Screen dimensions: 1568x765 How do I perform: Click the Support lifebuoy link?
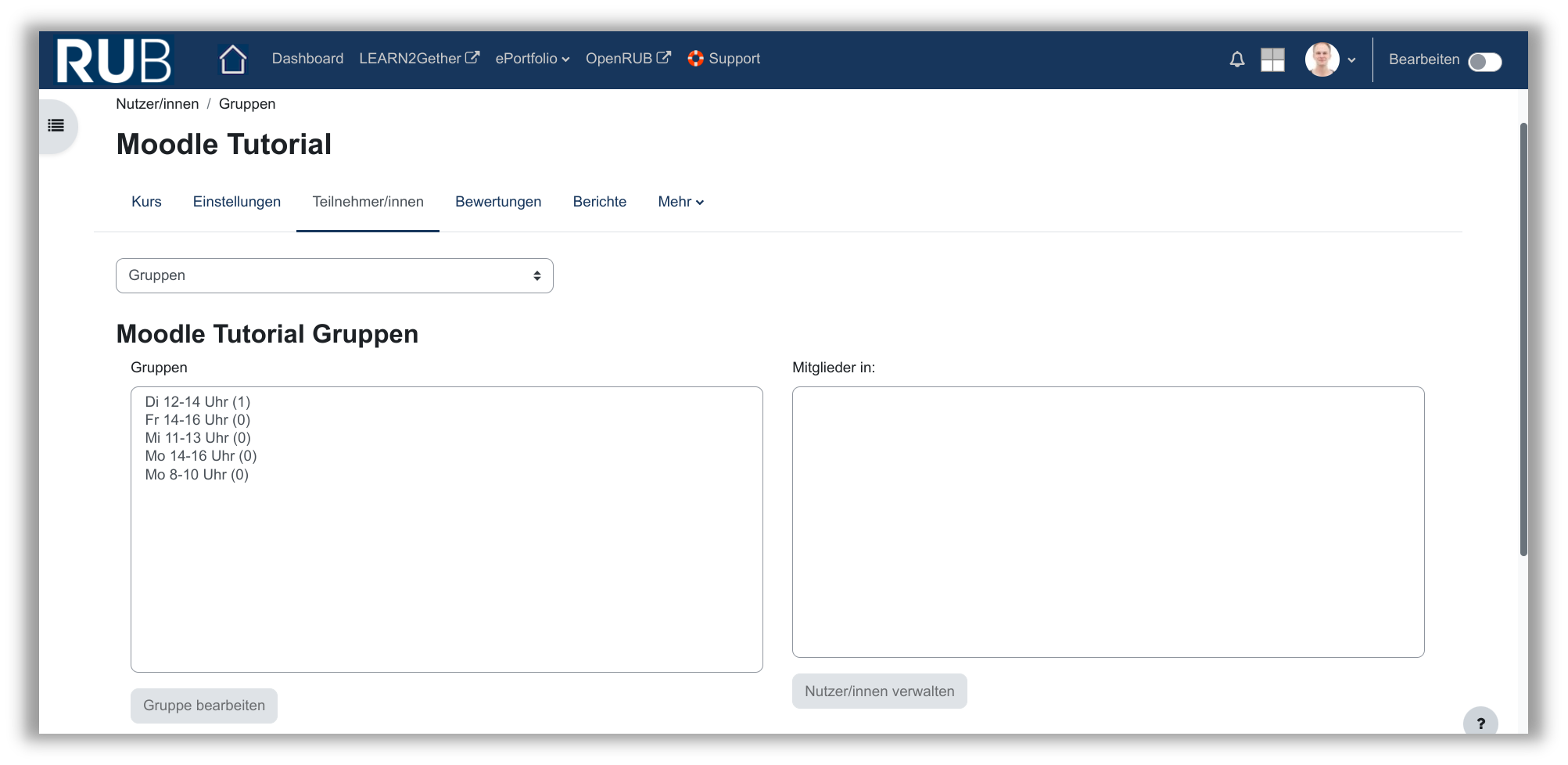pos(723,59)
